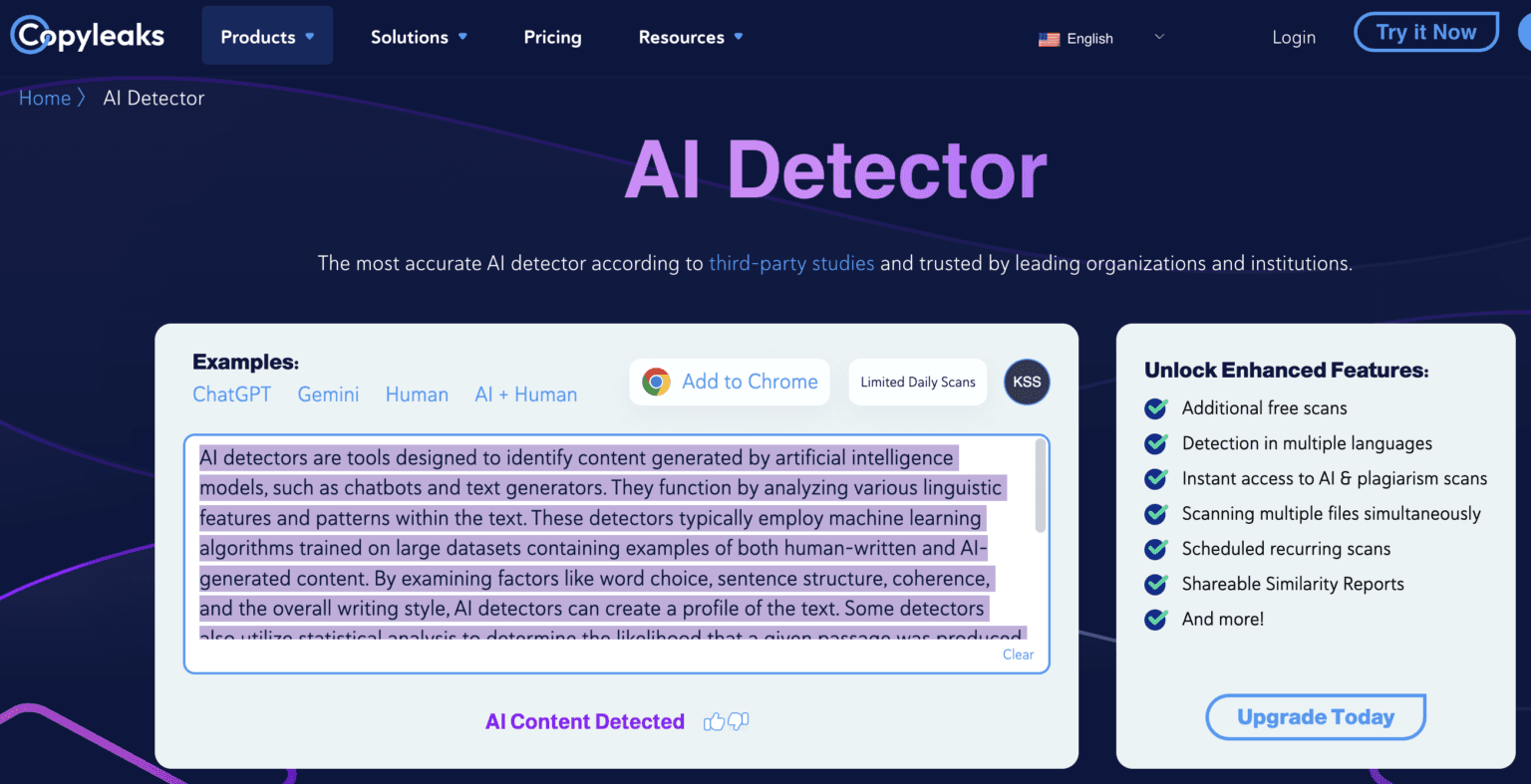Click the AI Detector main heading
Viewport: 1531px width, 784px height.
836,169
